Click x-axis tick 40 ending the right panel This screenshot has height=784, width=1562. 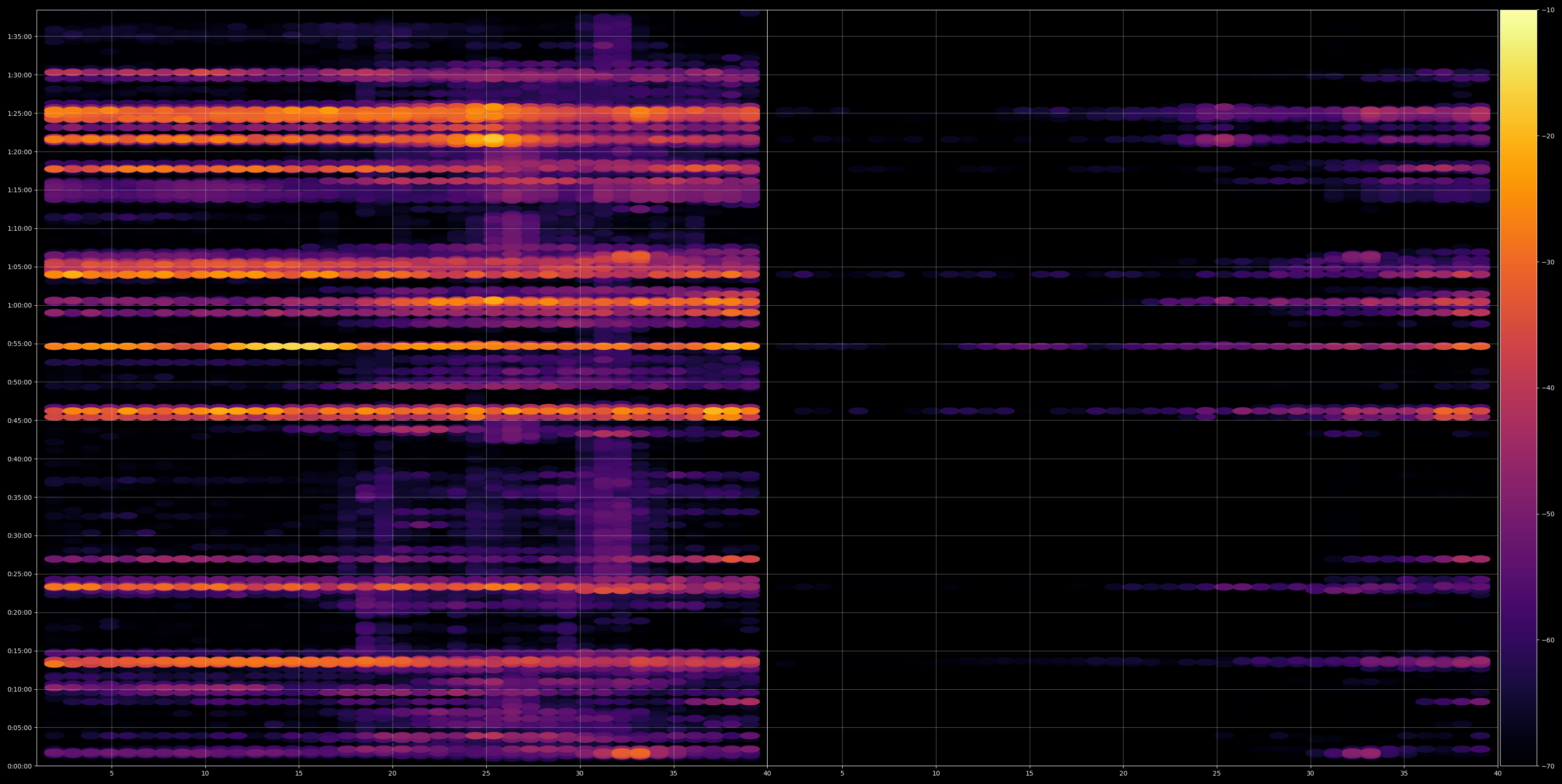tap(1498, 774)
